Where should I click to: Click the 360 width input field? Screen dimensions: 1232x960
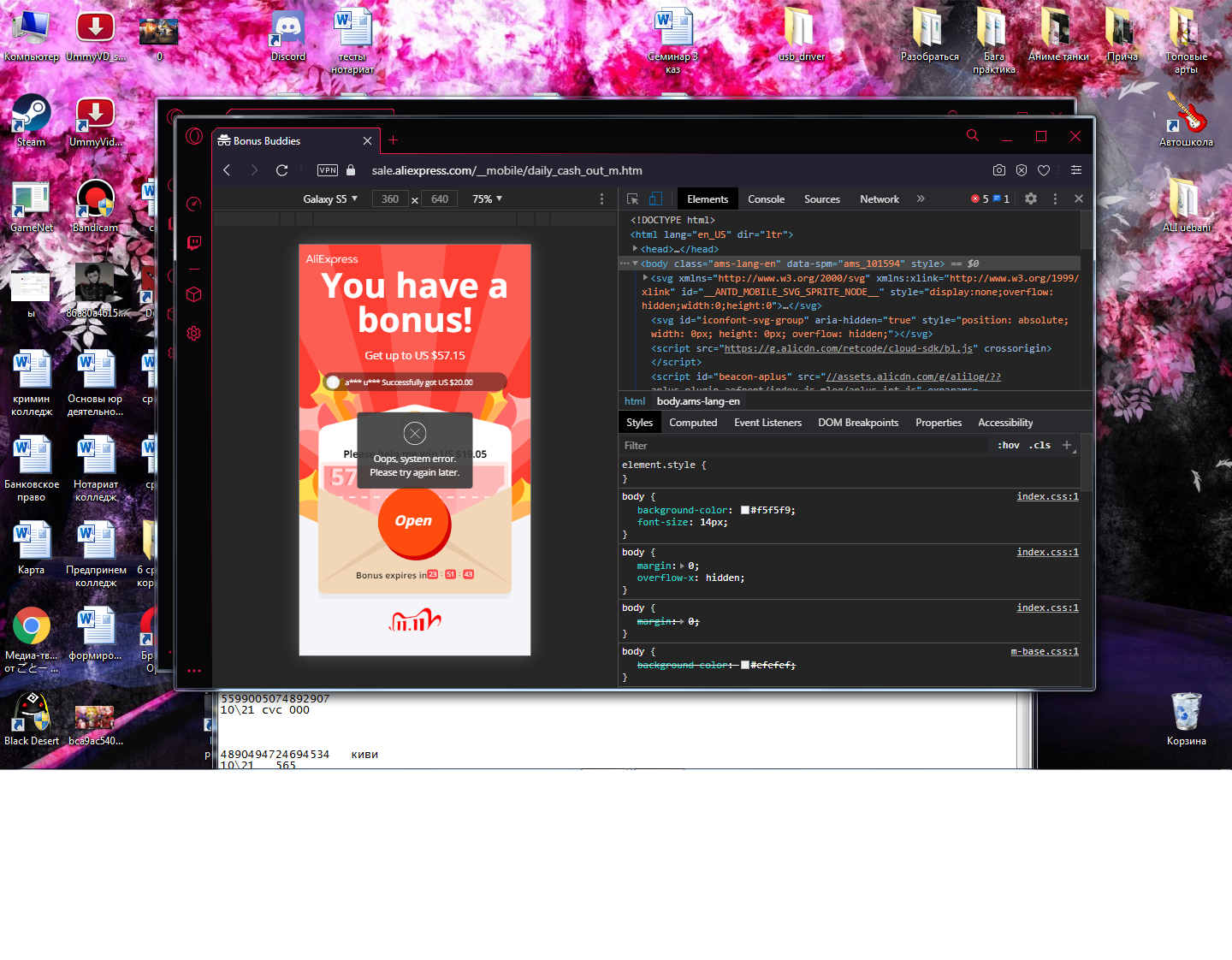390,199
